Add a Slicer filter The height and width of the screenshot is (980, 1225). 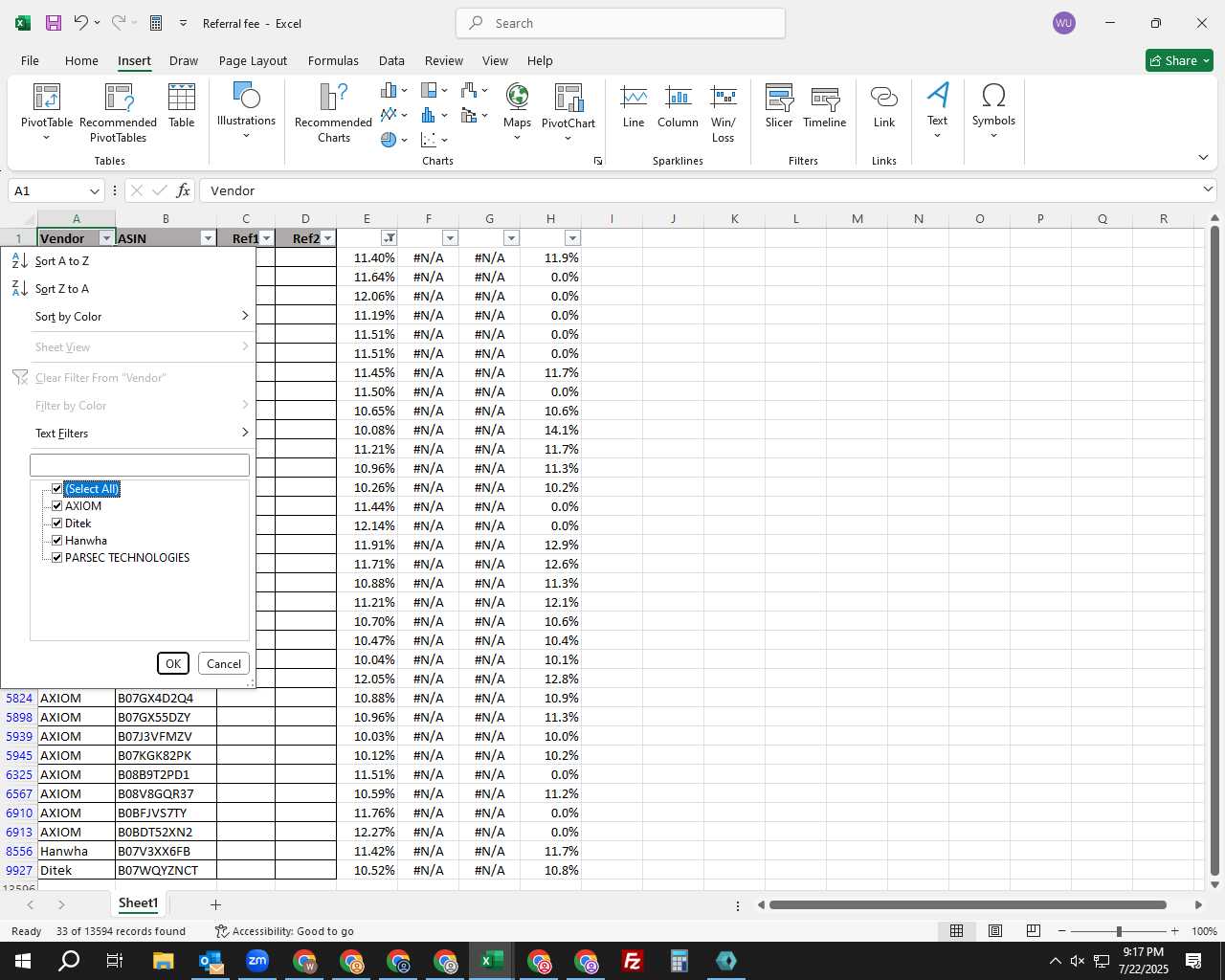[779, 105]
